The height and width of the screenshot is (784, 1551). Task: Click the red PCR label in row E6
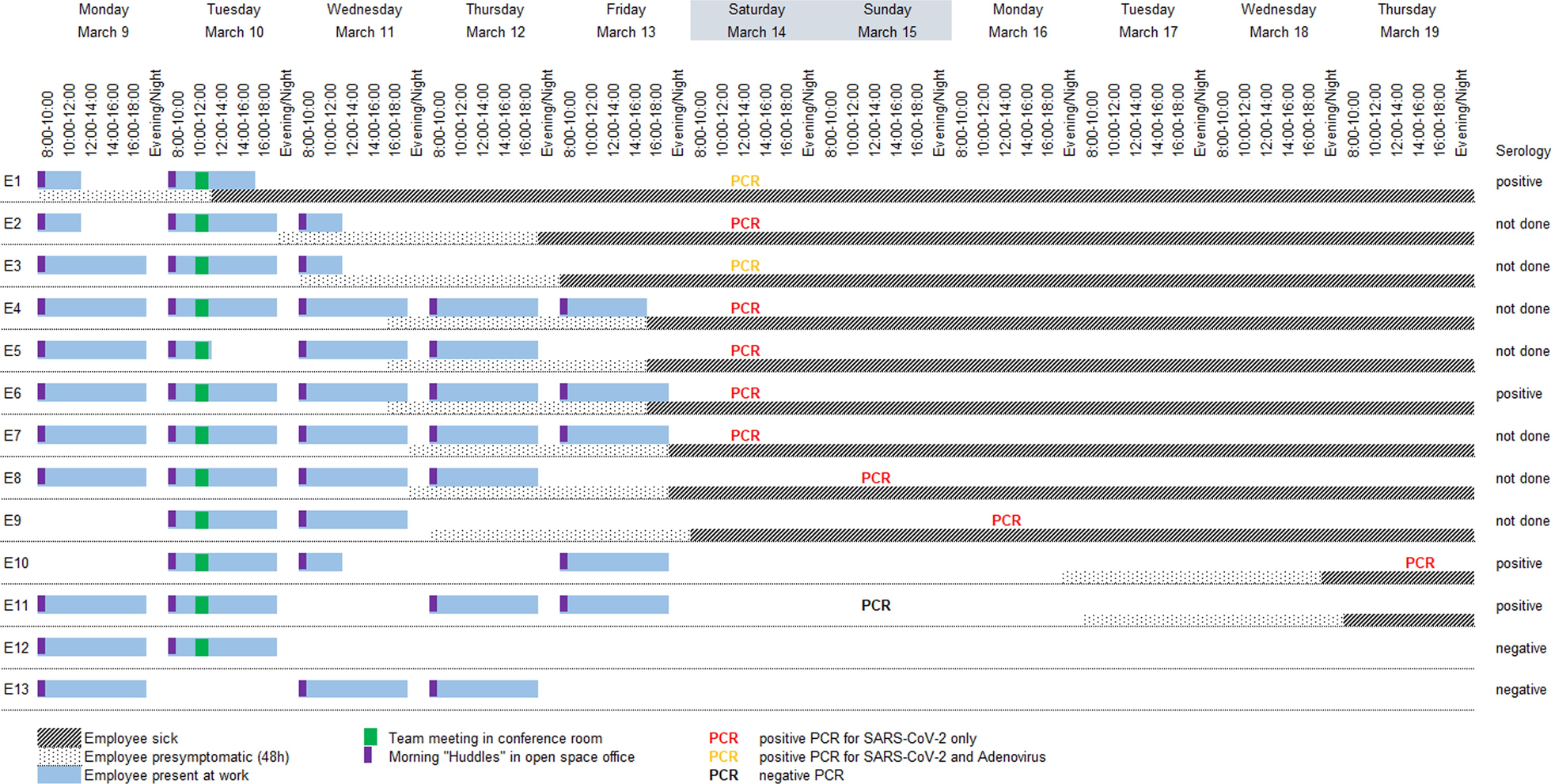pos(745,393)
